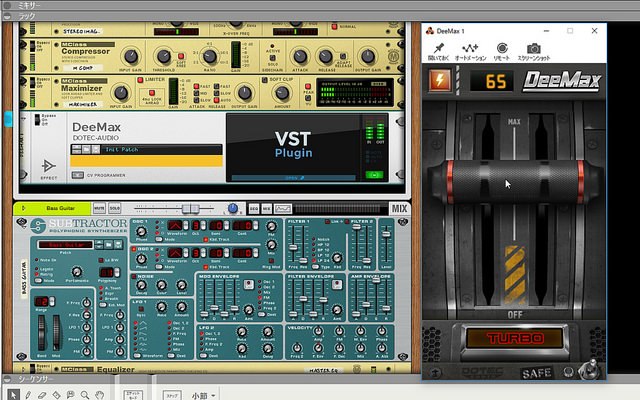Fold the Bass Guitar mix channel device
The image size is (640, 400).
click(x=23, y=208)
